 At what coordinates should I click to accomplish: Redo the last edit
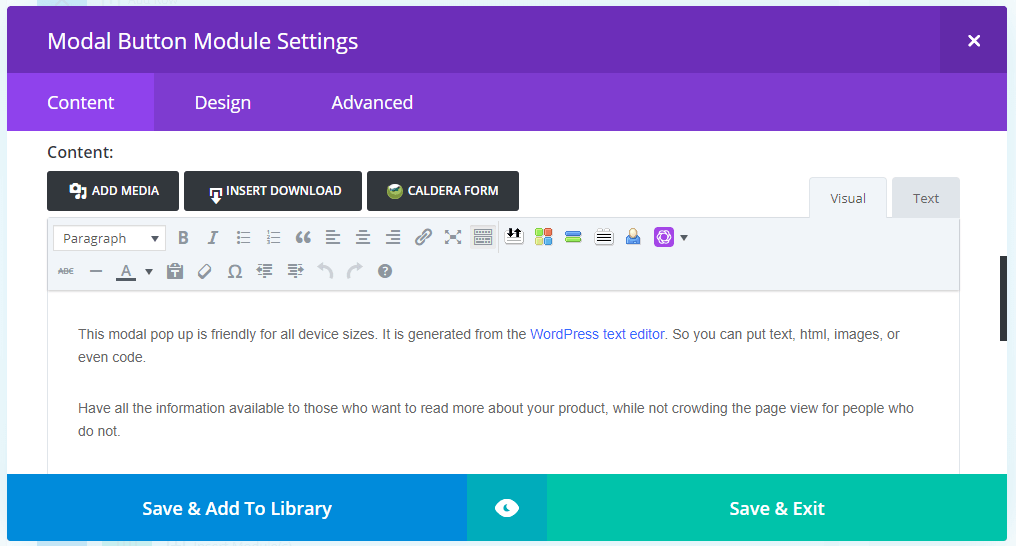coord(354,271)
